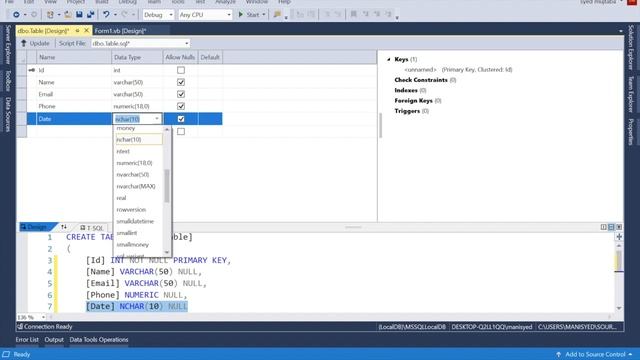Click the bookmark toolbar icon
Viewport: 640px width, 360px height.
pos(354,14)
